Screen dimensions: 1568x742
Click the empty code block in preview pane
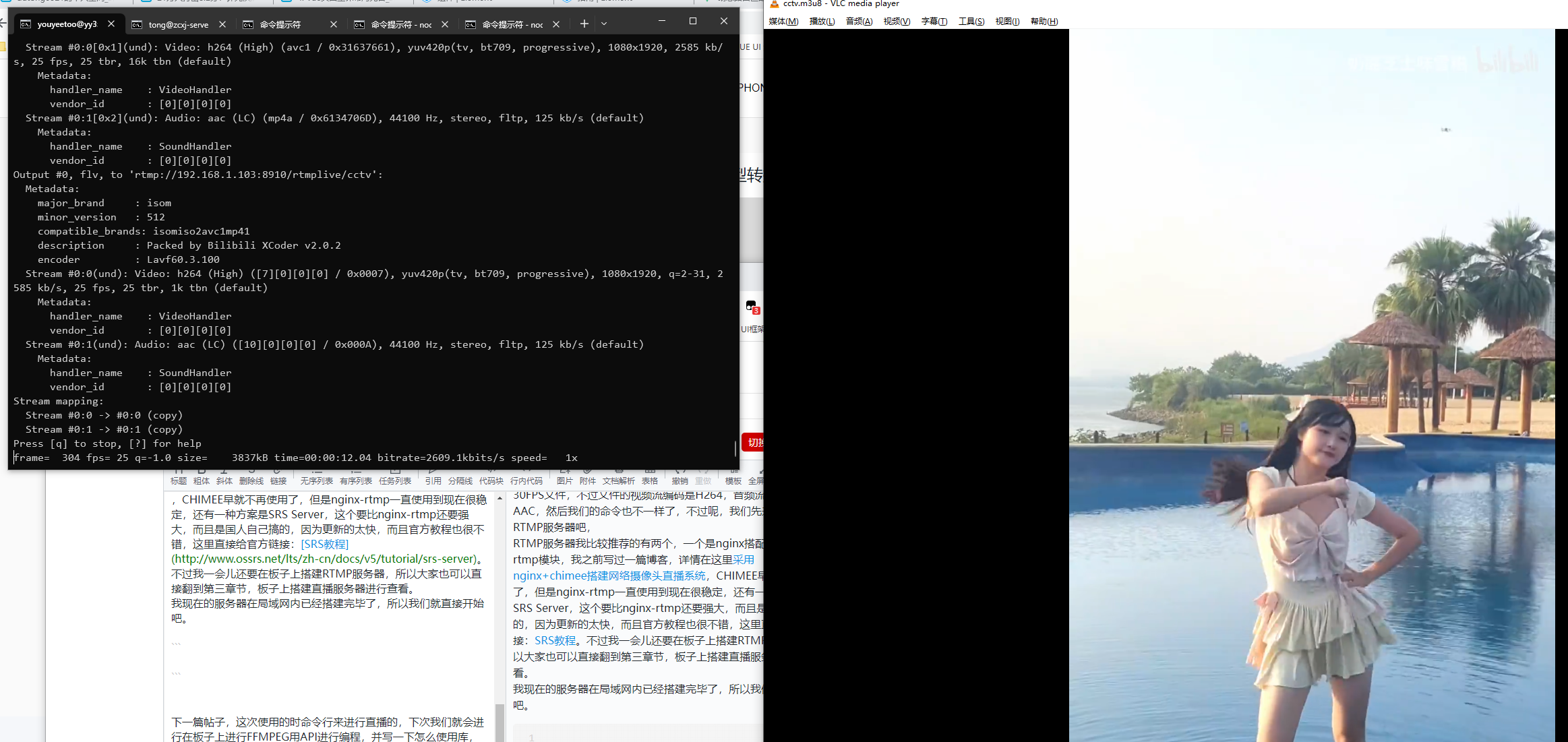click(x=638, y=733)
